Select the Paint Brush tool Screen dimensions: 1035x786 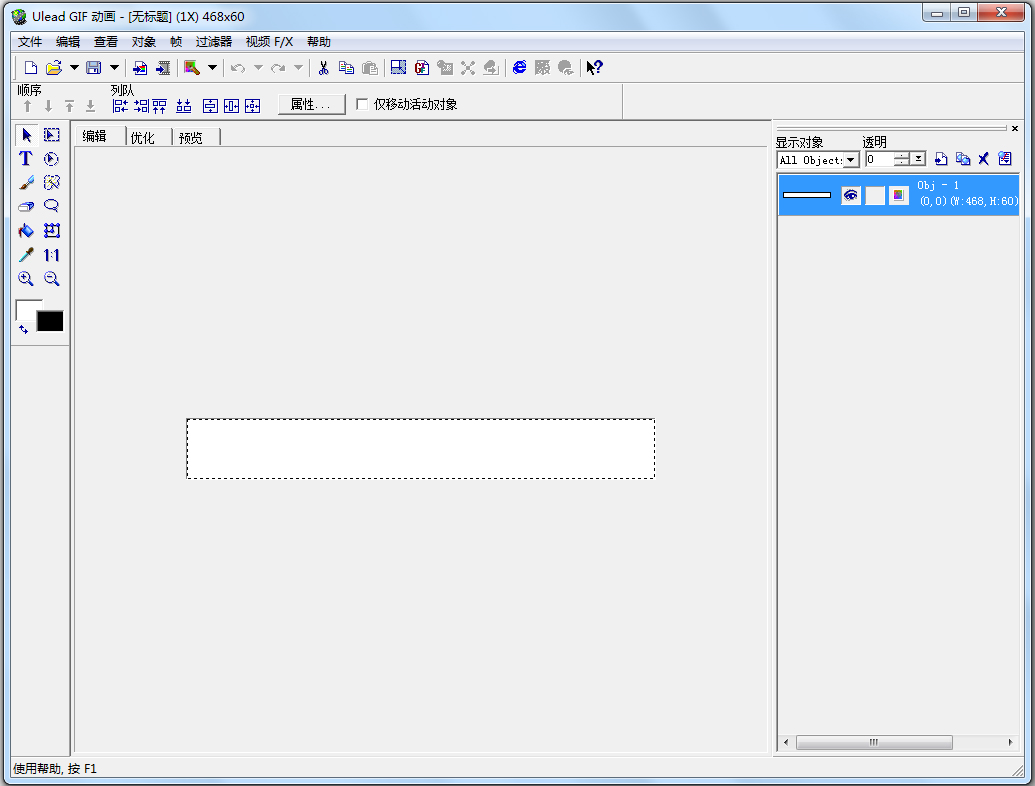point(26,183)
